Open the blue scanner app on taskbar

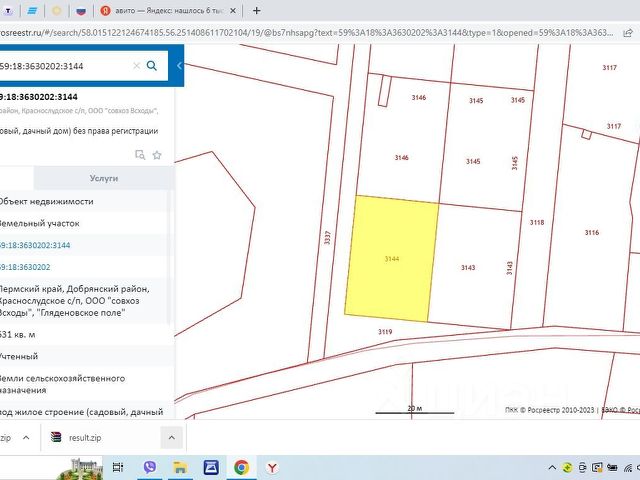[211, 467]
